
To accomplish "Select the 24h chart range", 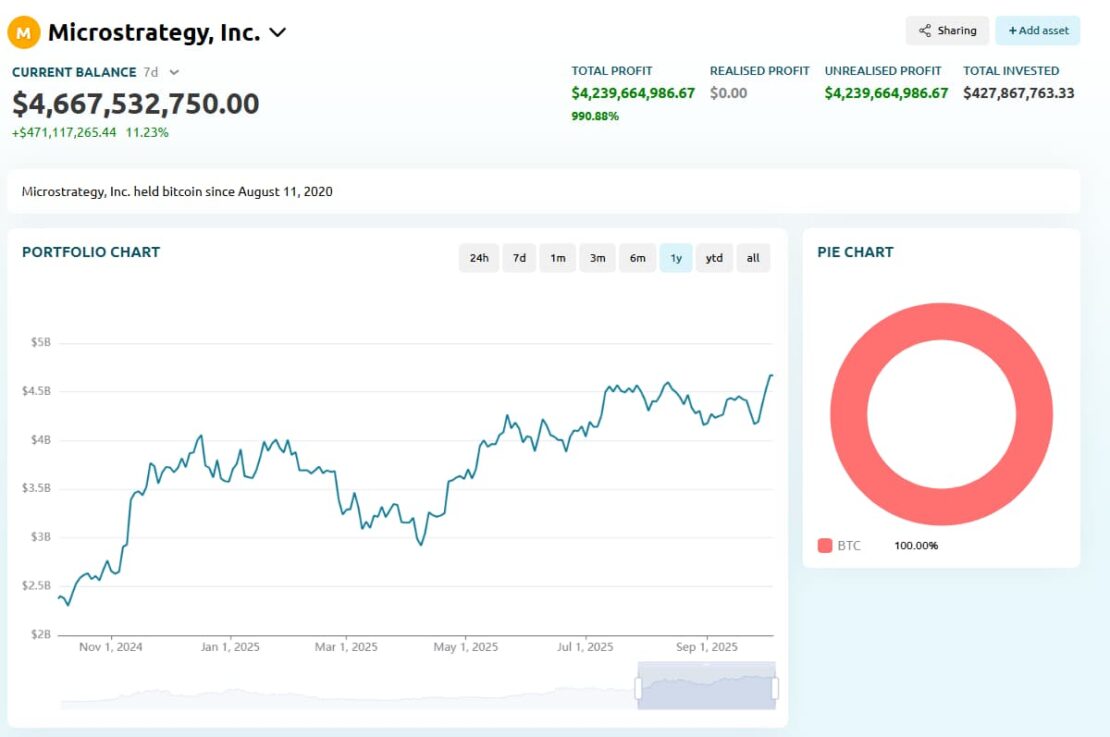I will [479, 258].
